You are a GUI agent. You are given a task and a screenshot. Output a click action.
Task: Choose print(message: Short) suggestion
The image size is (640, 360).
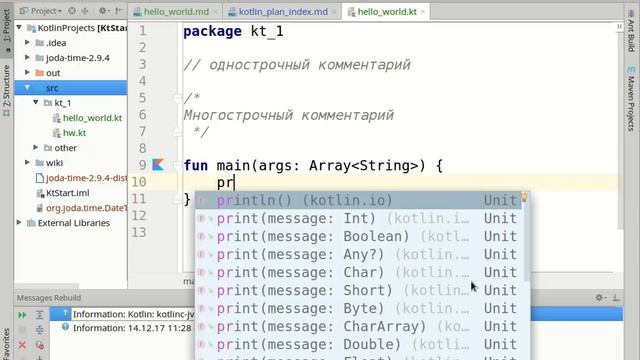tap(358, 290)
